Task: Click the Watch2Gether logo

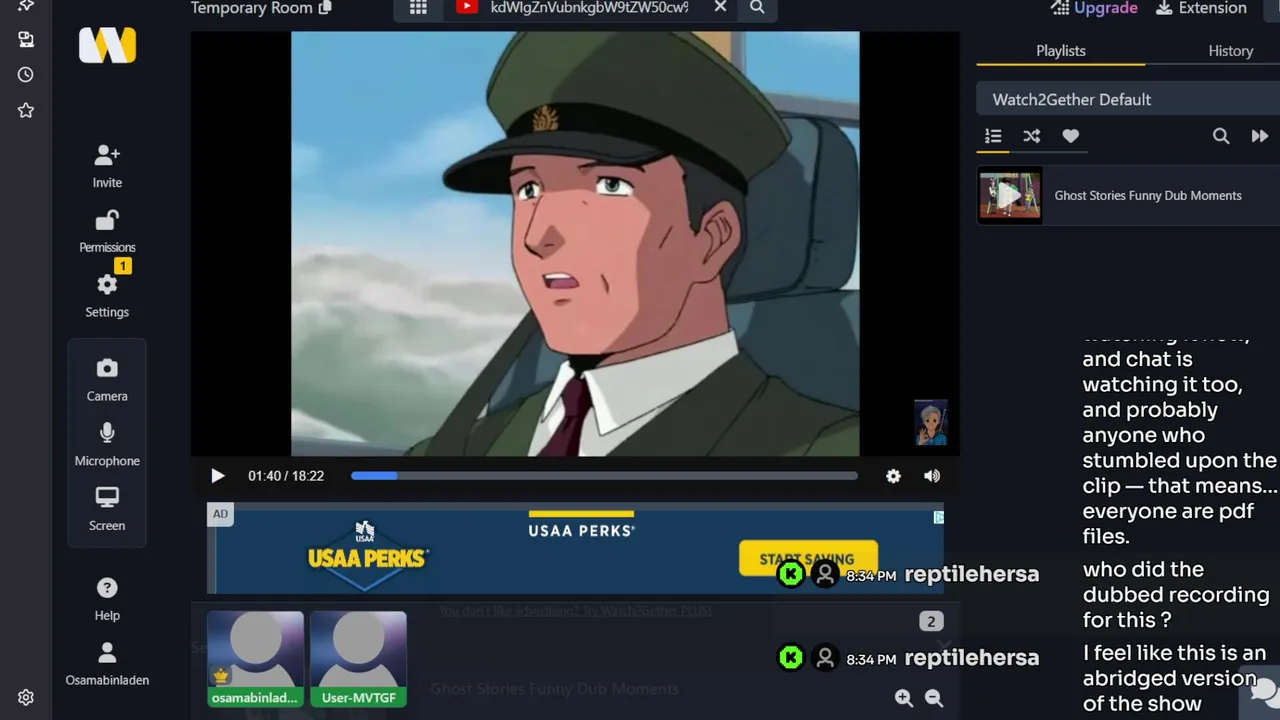Action: (107, 45)
